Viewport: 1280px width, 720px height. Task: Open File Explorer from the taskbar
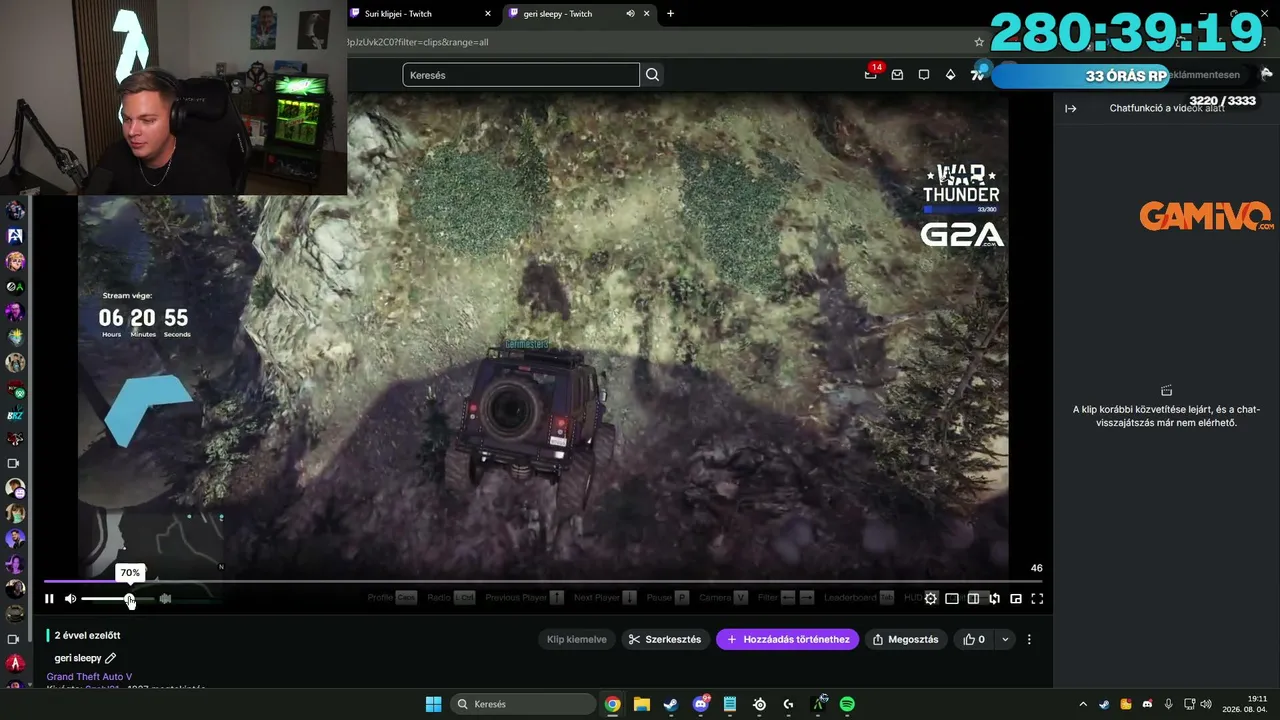[642, 704]
